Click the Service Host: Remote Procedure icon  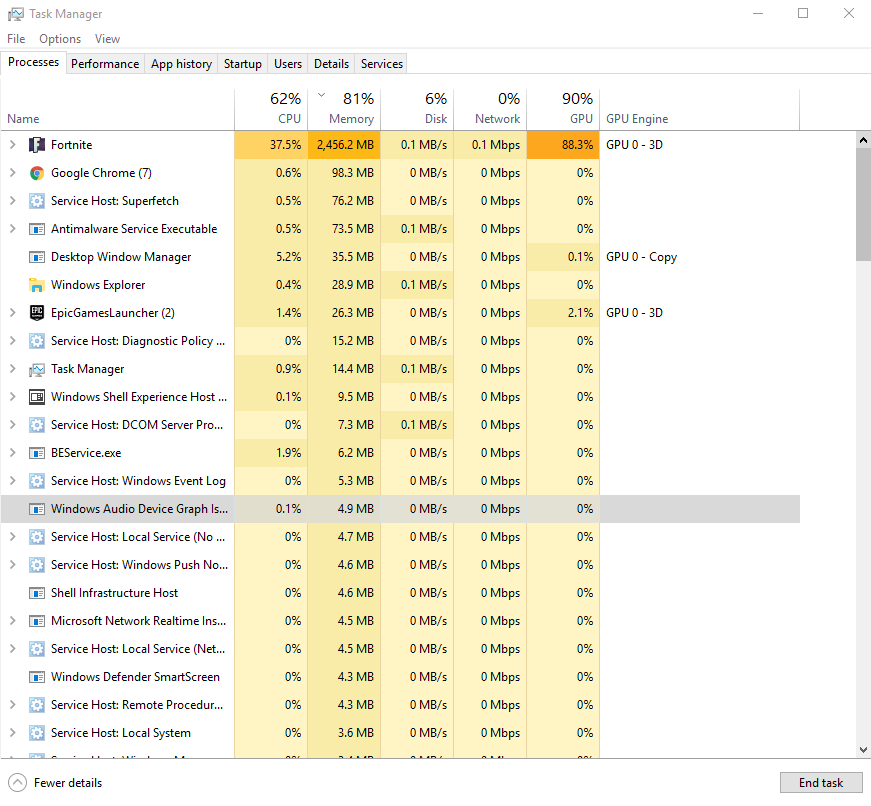(x=37, y=705)
